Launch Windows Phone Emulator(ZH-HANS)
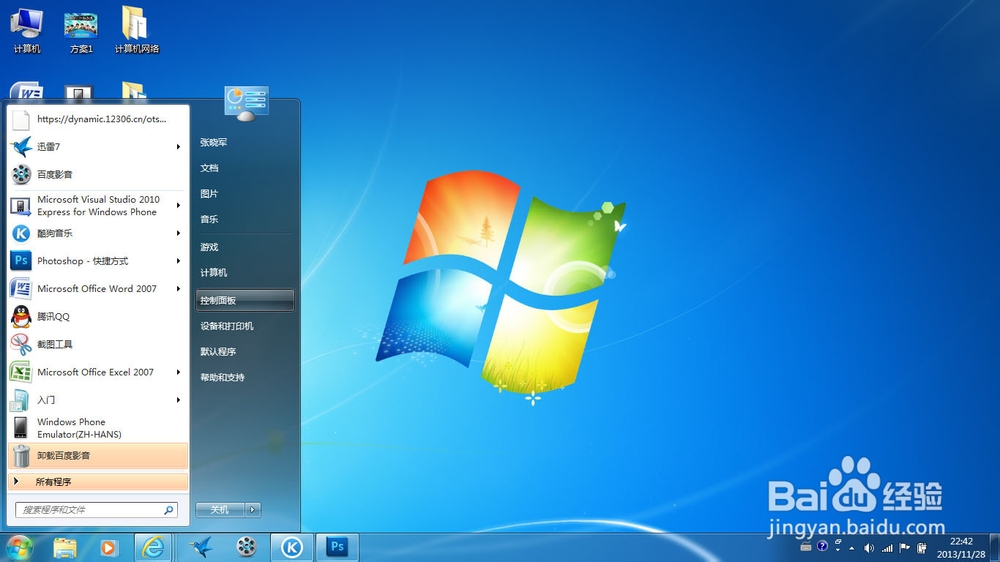This screenshot has width=1000, height=562. 98,428
